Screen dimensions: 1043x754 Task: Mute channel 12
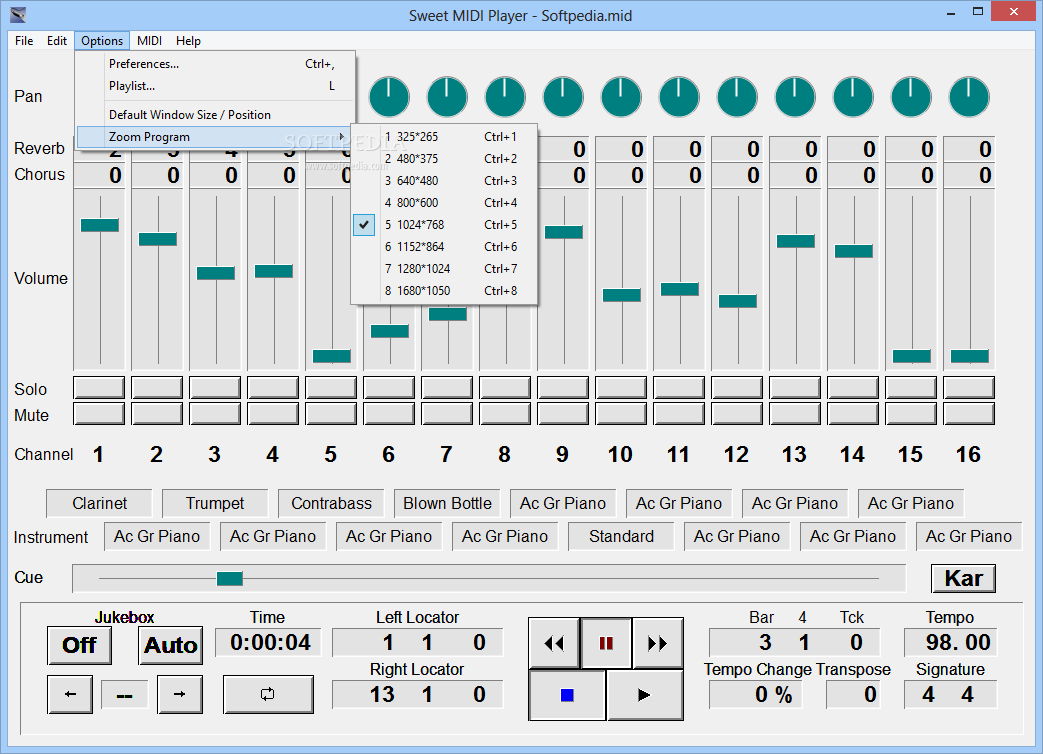coord(737,414)
